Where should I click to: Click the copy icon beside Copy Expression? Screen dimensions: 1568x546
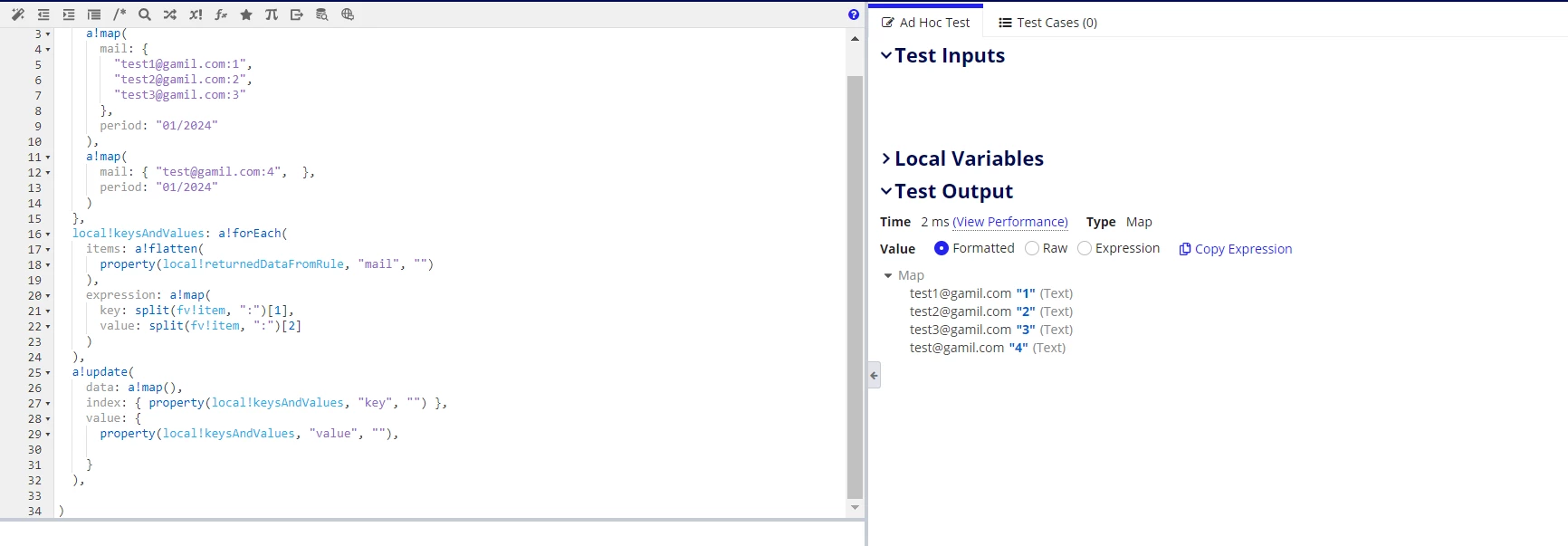point(1185,249)
